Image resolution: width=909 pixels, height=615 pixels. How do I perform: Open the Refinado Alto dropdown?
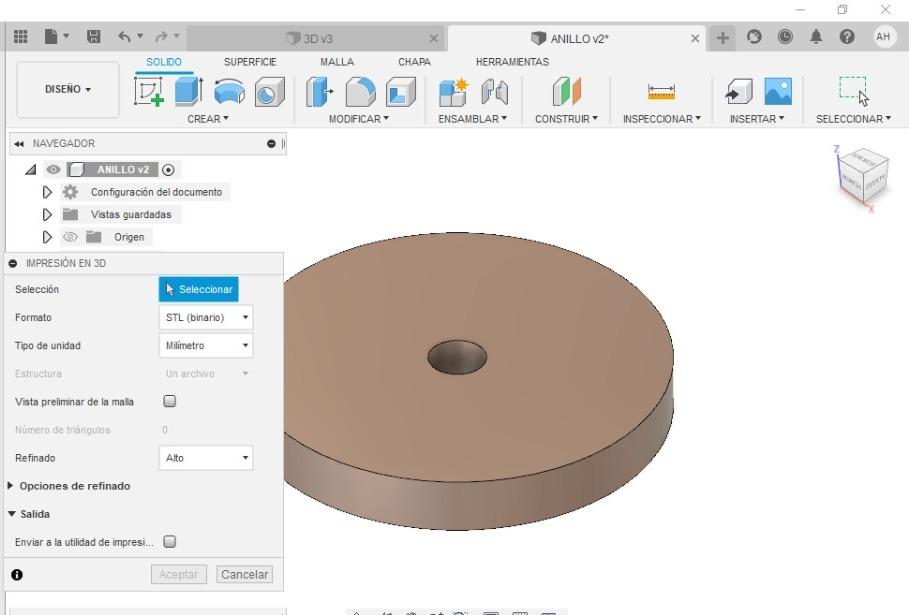click(206, 458)
